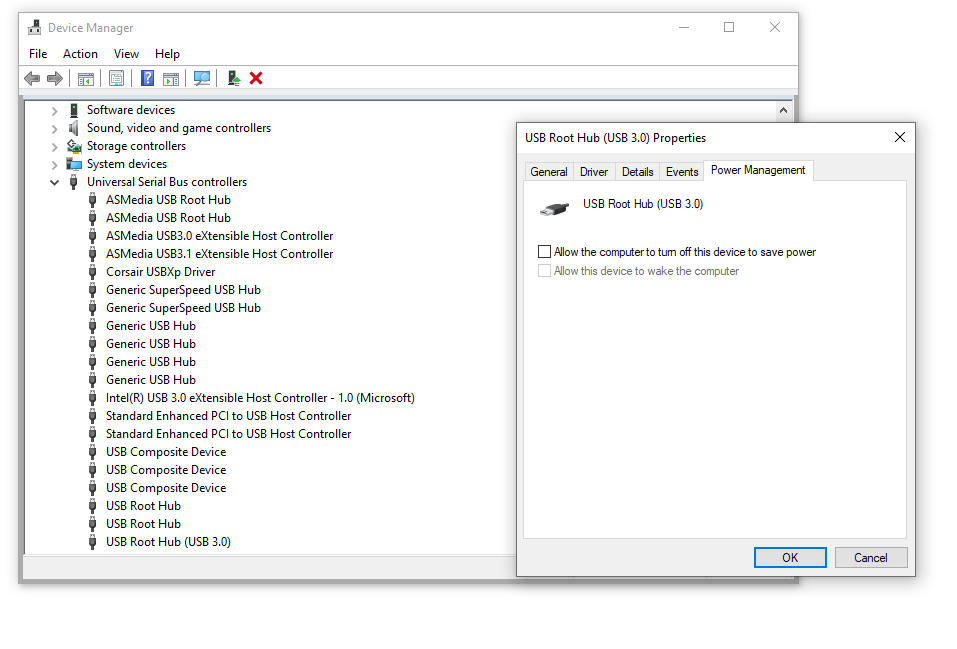Expand the Software devices node
This screenshot has height=649, width=957.
(x=54, y=111)
